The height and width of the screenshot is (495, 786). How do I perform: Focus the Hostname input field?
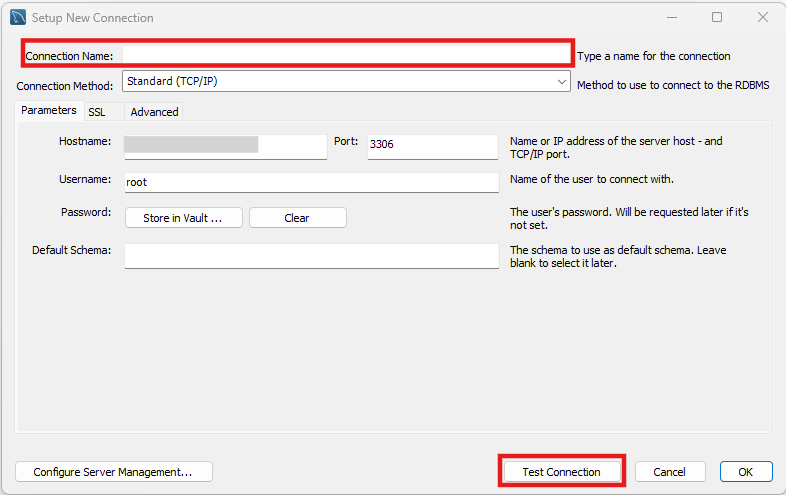pyautogui.click(x=225, y=146)
